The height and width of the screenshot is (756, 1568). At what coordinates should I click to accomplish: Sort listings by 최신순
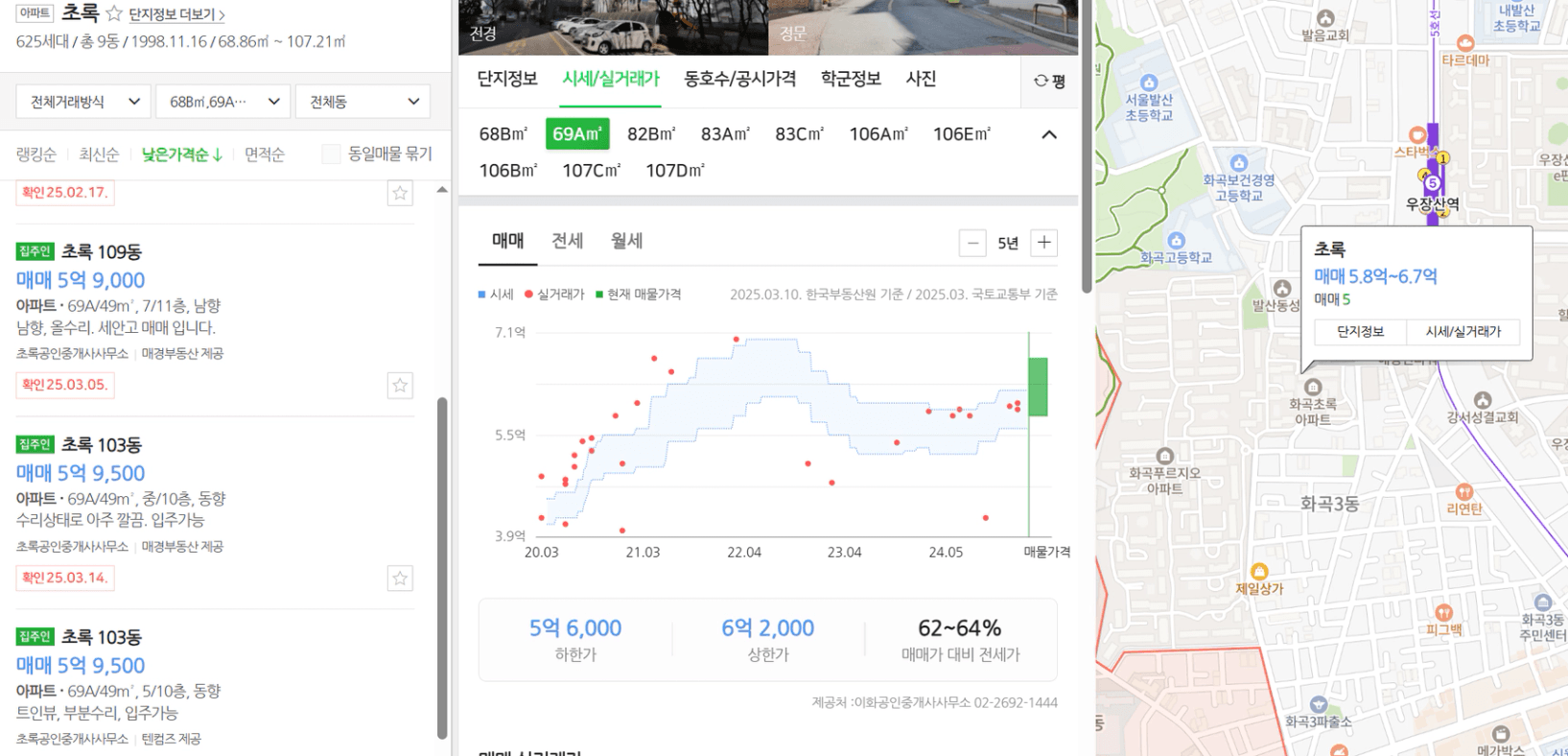[x=99, y=154]
